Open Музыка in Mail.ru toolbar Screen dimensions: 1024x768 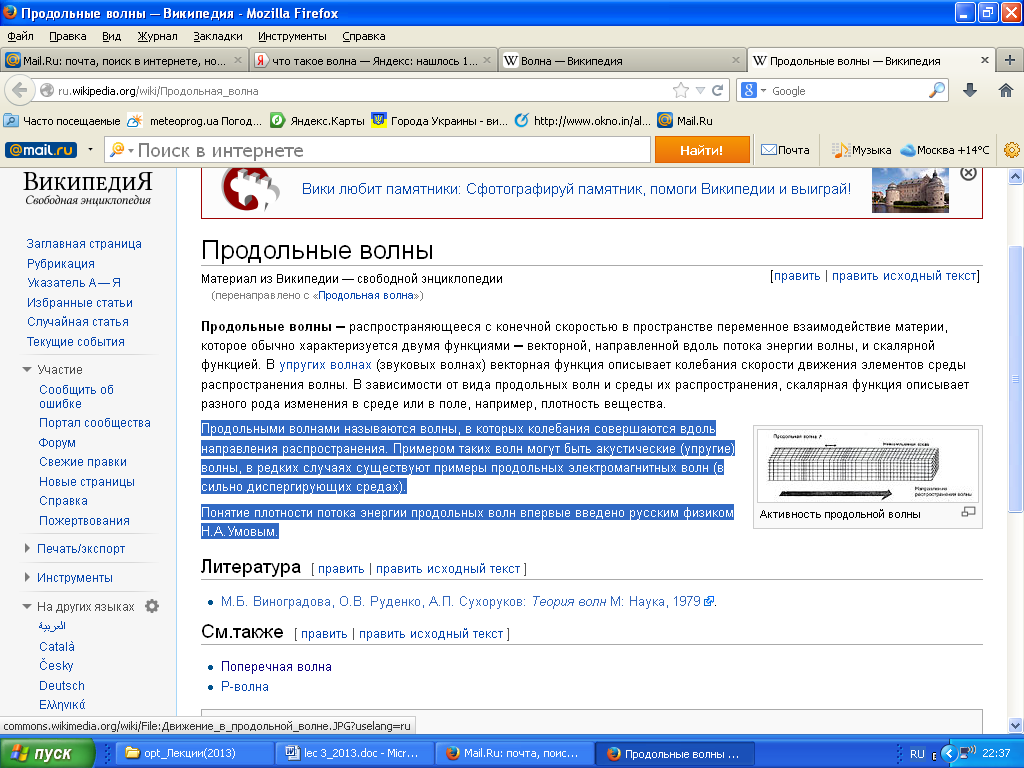[861, 150]
